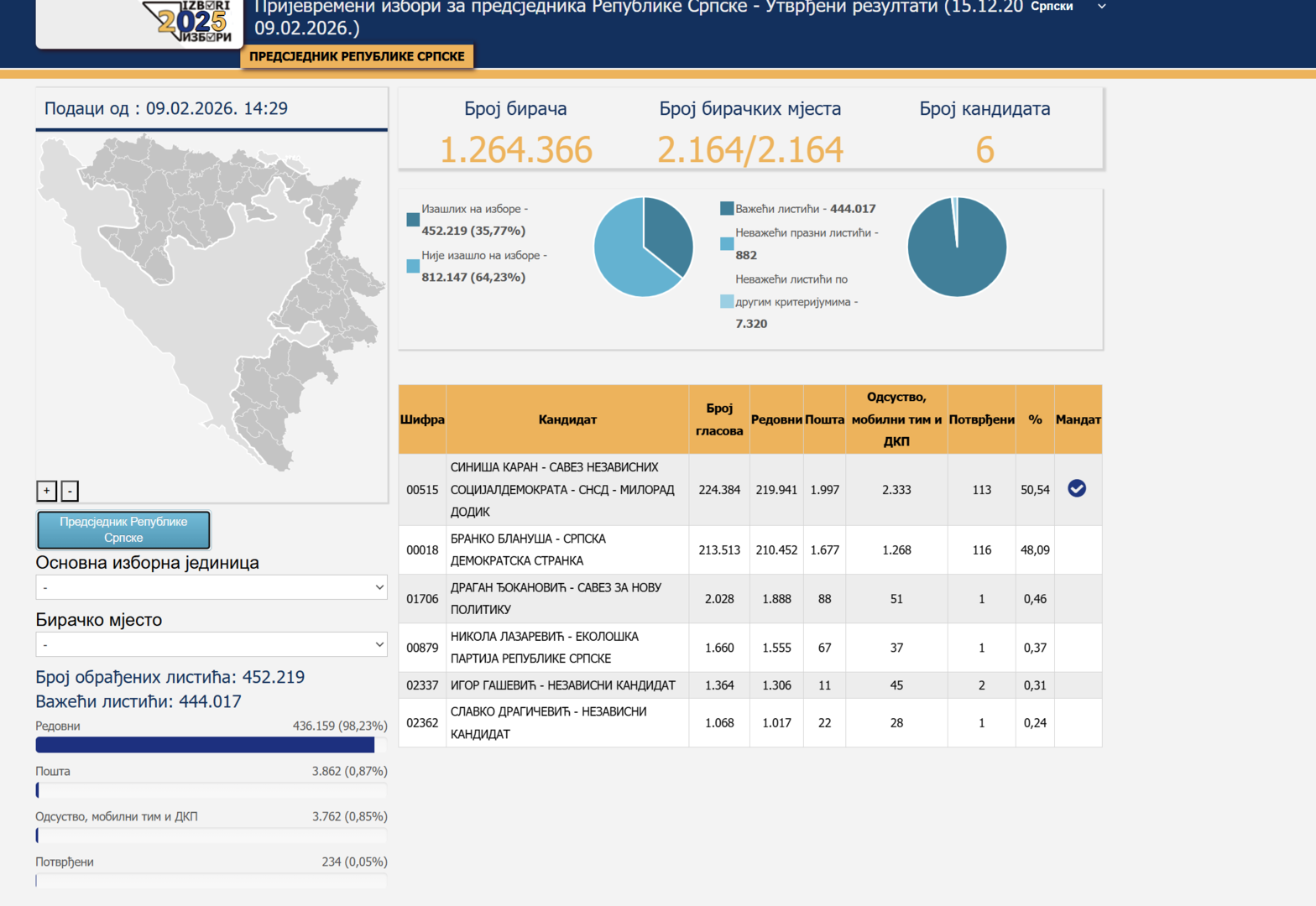Click the legend square for Важећи листићи
Screen dimensions: 1316x906
727,209
